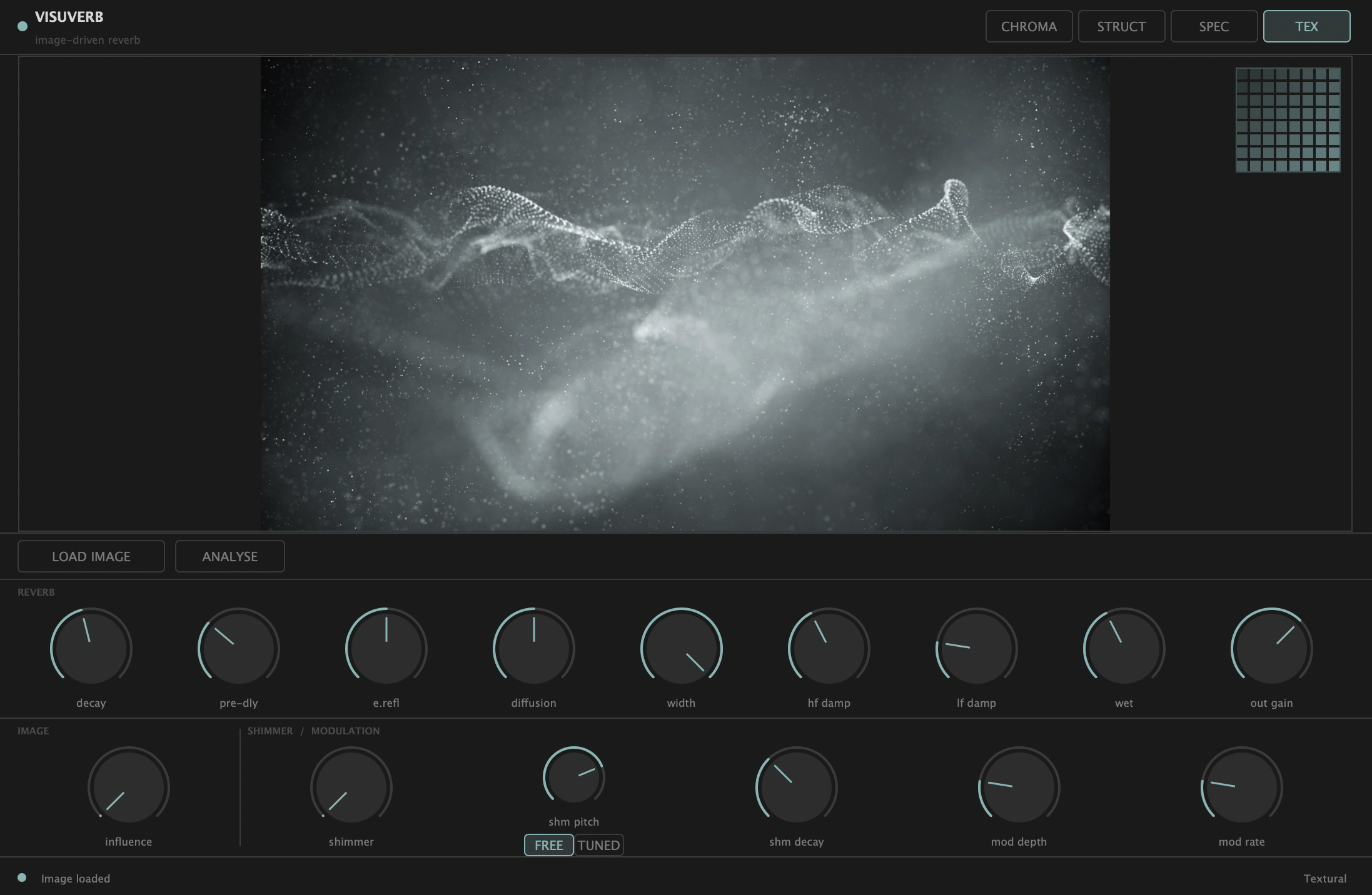Click the 'Textural' status bar label
The image size is (1372, 895).
click(1325, 878)
